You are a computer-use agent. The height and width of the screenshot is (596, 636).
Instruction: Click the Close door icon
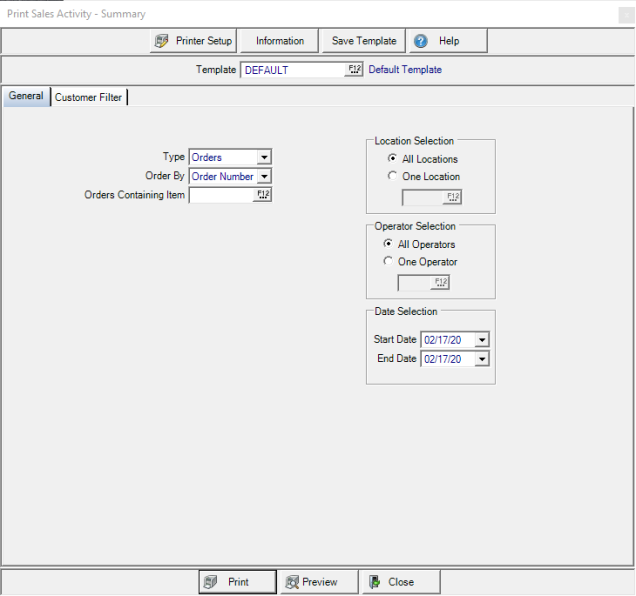(x=373, y=582)
